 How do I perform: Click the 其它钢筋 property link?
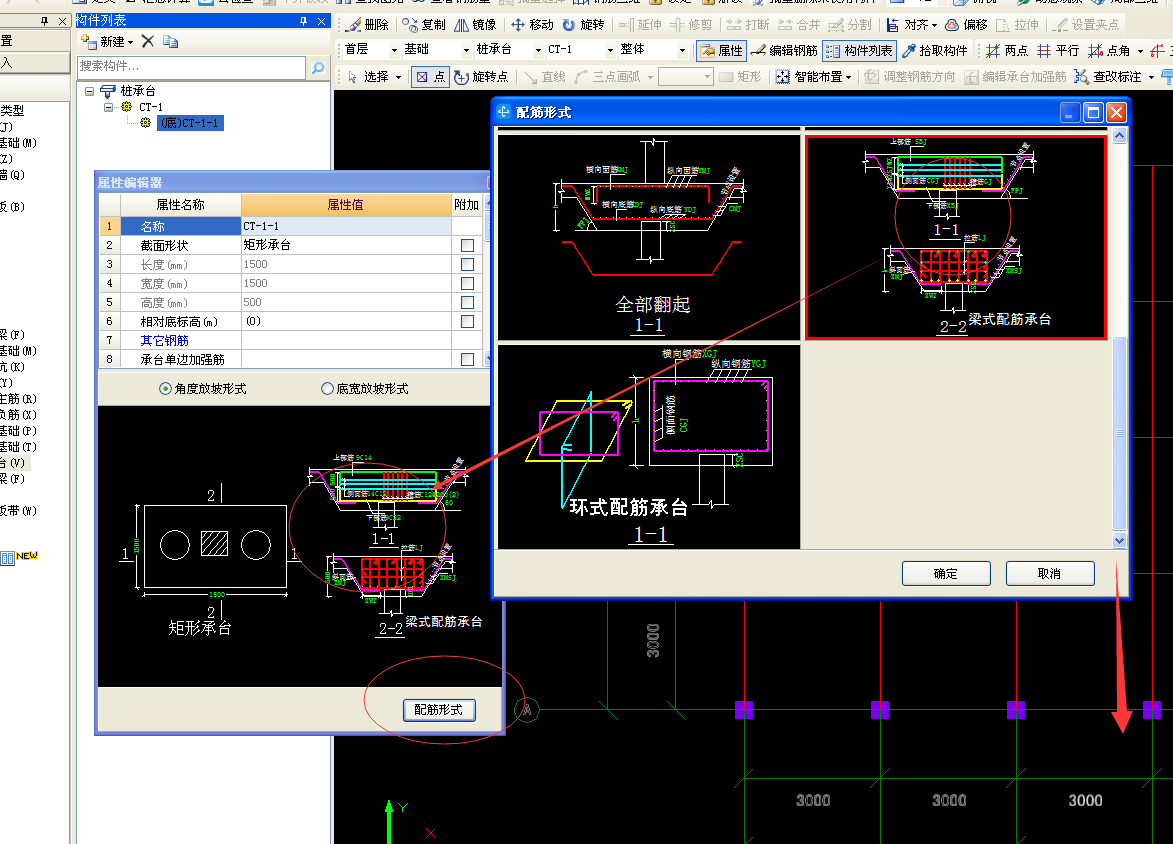(165, 340)
